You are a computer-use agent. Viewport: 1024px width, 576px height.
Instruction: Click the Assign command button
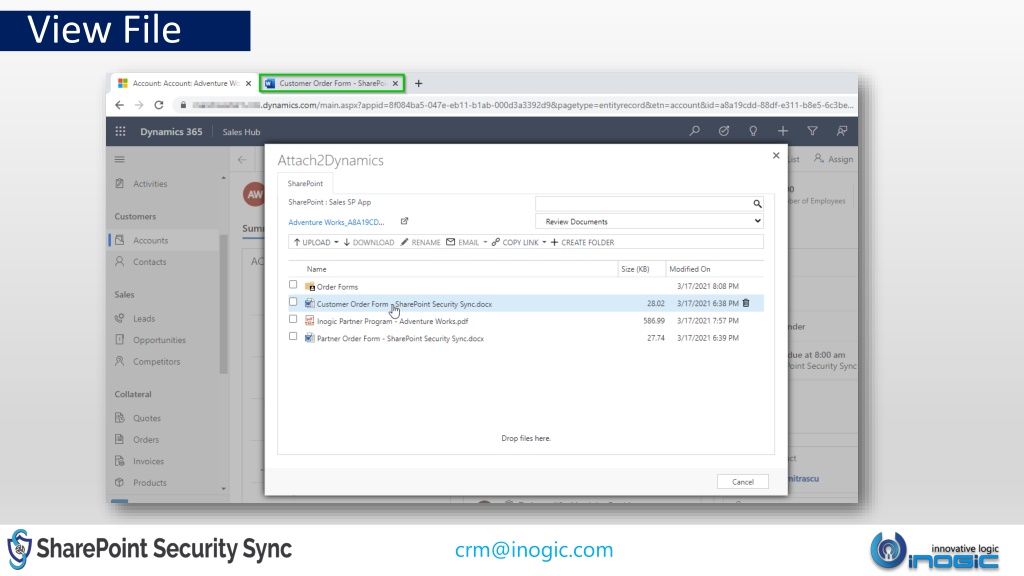tap(833, 159)
